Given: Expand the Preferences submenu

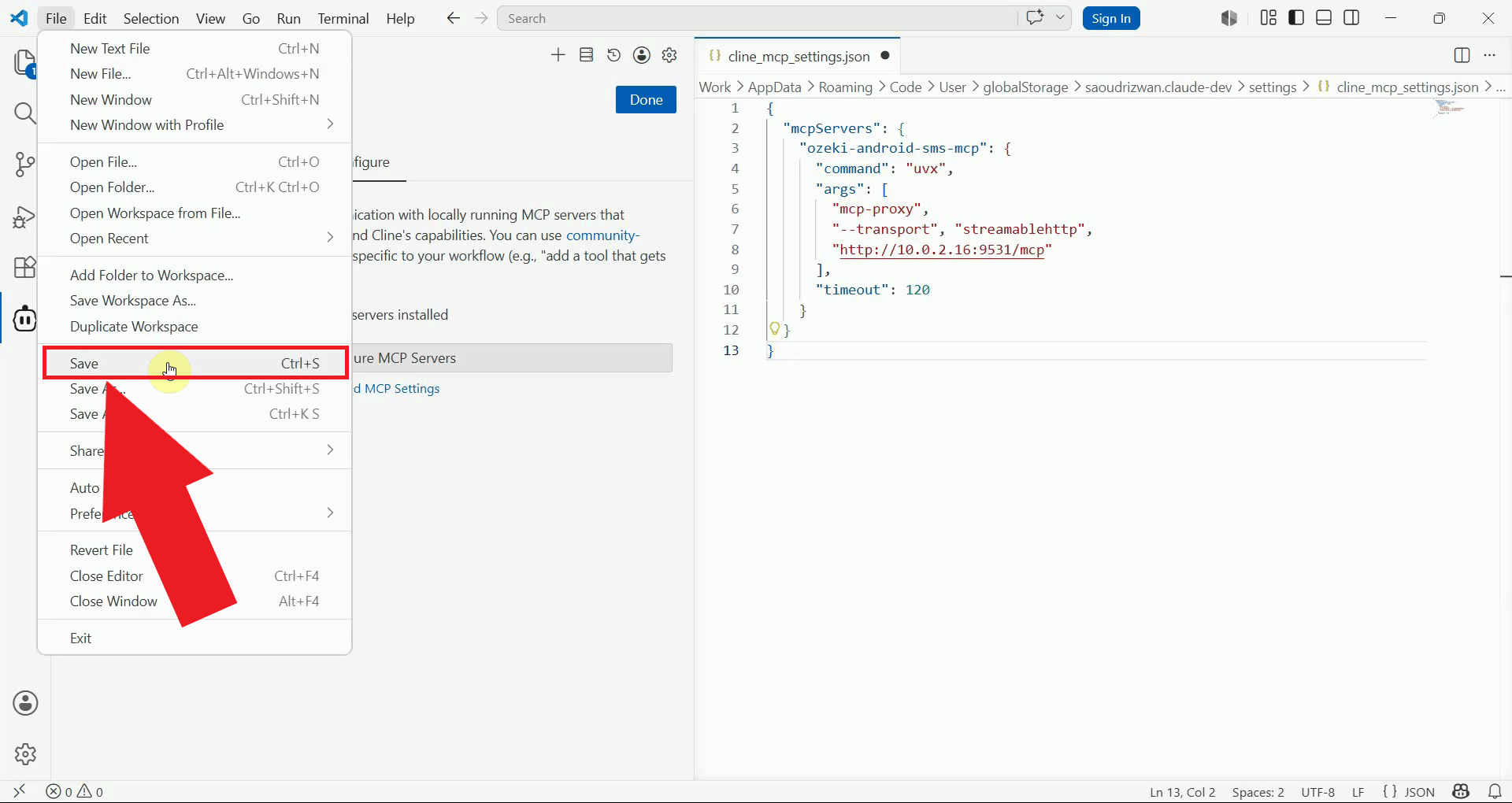Looking at the screenshot, I should (195, 513).
